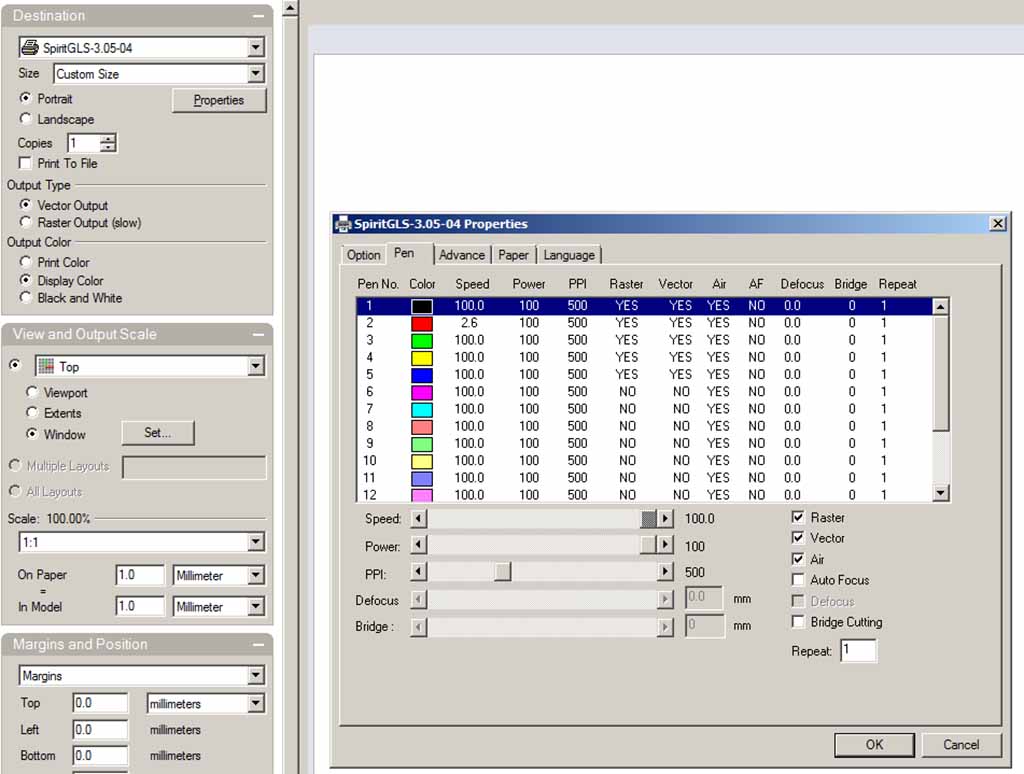Uncheck the Air checkbox

pyautogui.click(x=798, y=559)
